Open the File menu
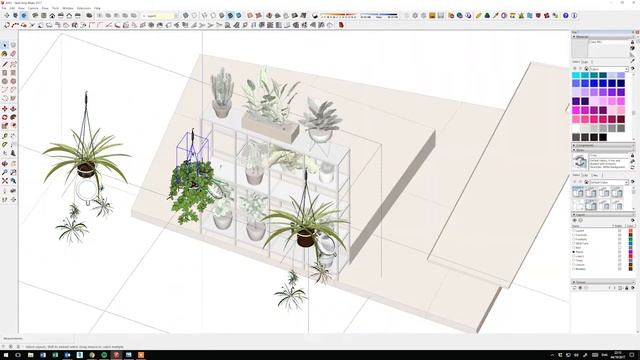Screen dimensions: 640x360 click(x=4, y=8)
